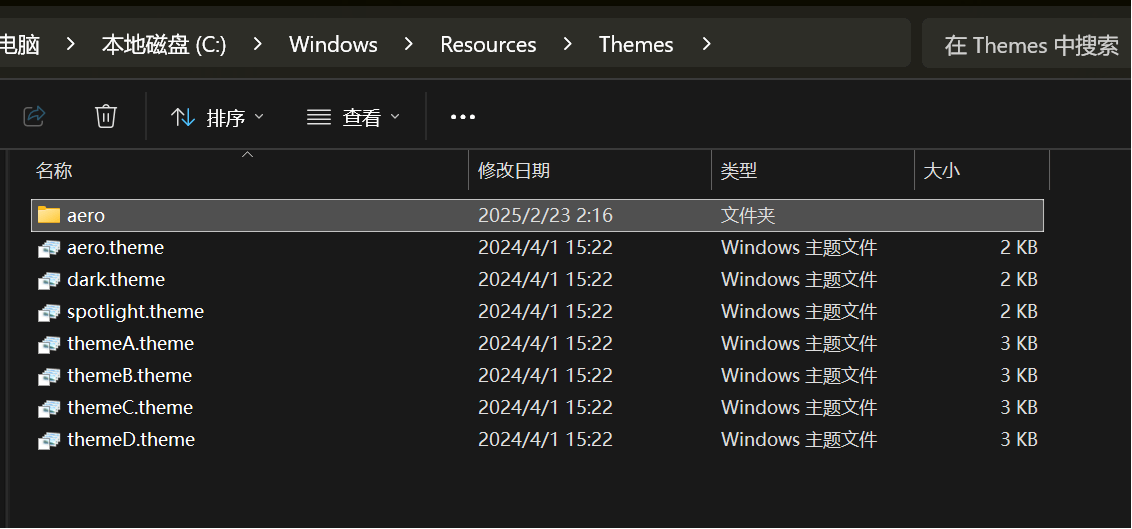Click the 2 KB size of dark.theme

[x=1019, y=279]
